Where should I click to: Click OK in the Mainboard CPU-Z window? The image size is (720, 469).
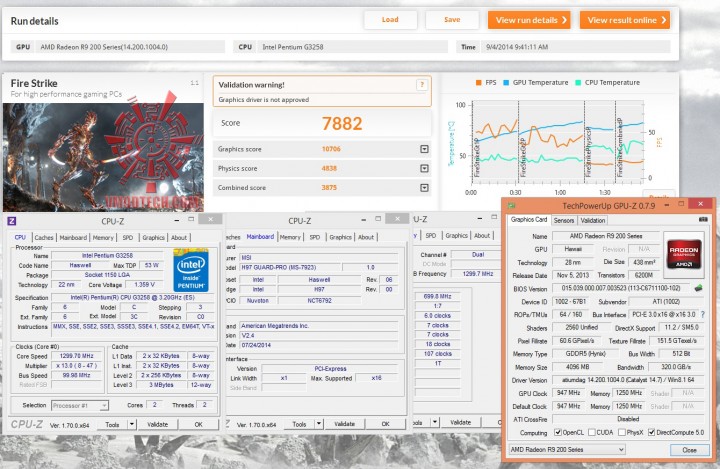pos(386,424)
